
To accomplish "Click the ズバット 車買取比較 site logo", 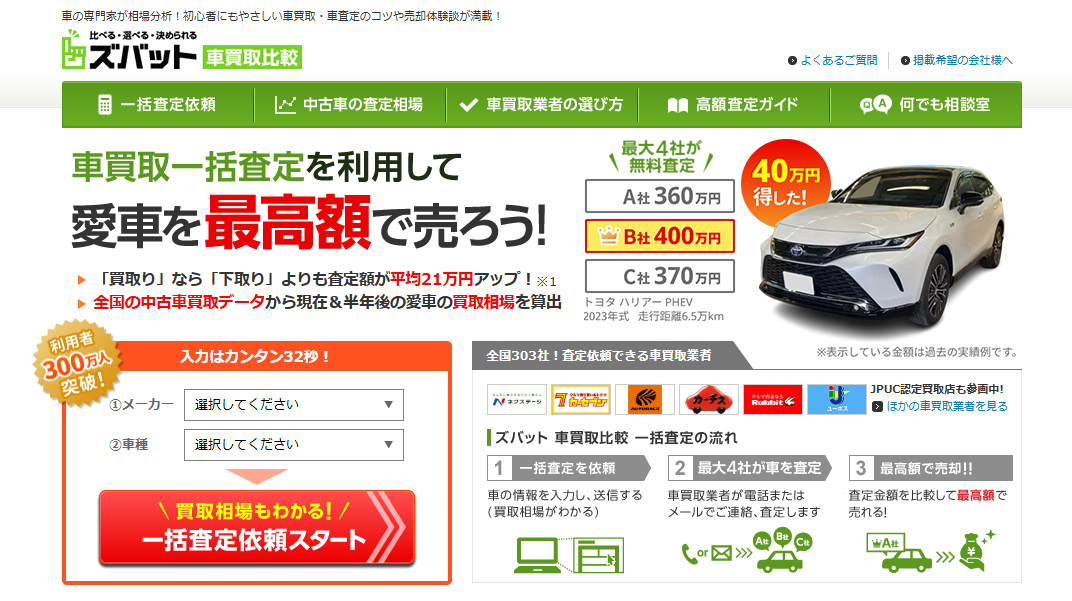I will 182,49.
